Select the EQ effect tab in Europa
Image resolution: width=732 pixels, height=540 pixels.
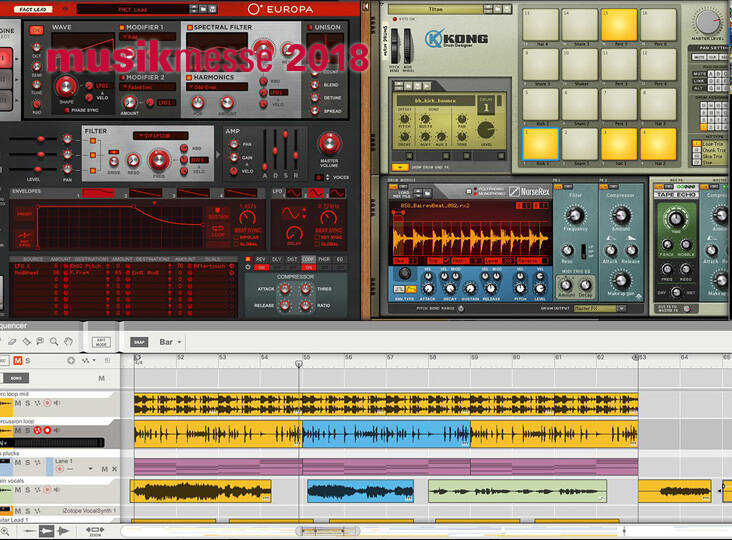340,259
